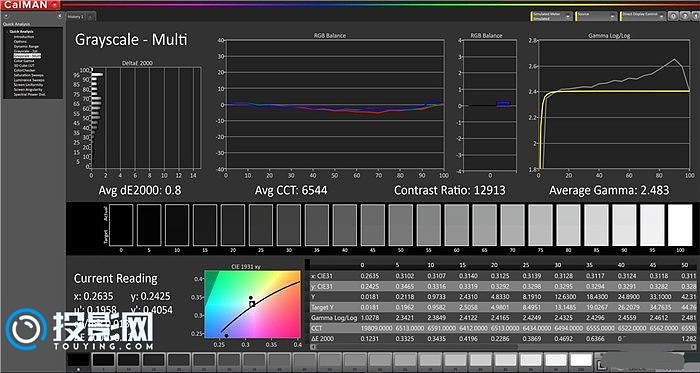Click the Gamma Log/Log chart
Screen dimensions: 700x373
(614, 104)
